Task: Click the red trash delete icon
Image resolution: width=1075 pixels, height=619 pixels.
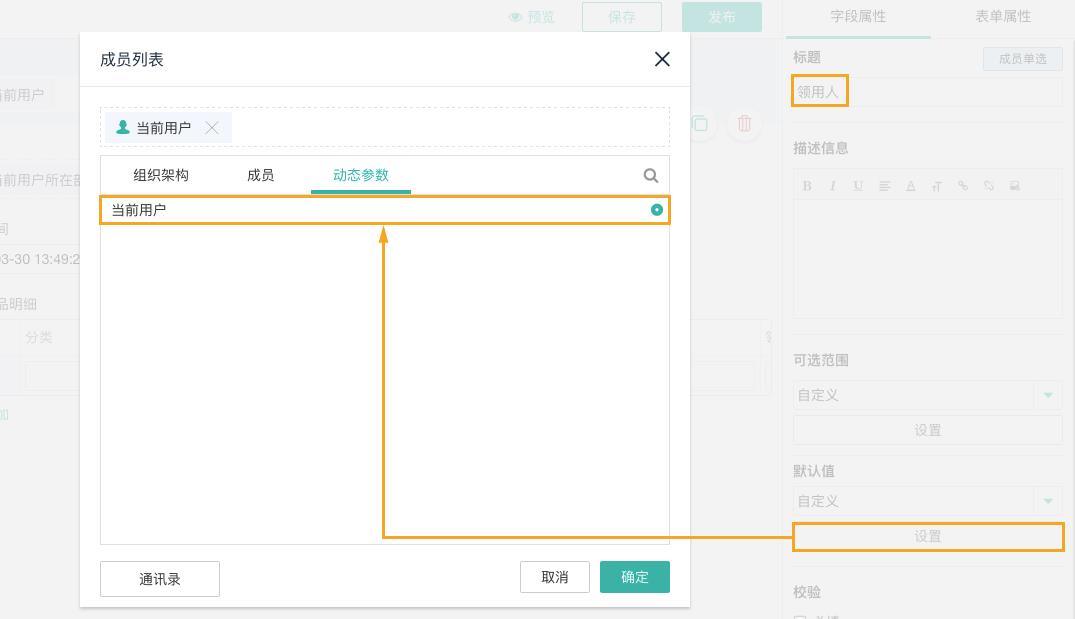Action: point(744,123)
